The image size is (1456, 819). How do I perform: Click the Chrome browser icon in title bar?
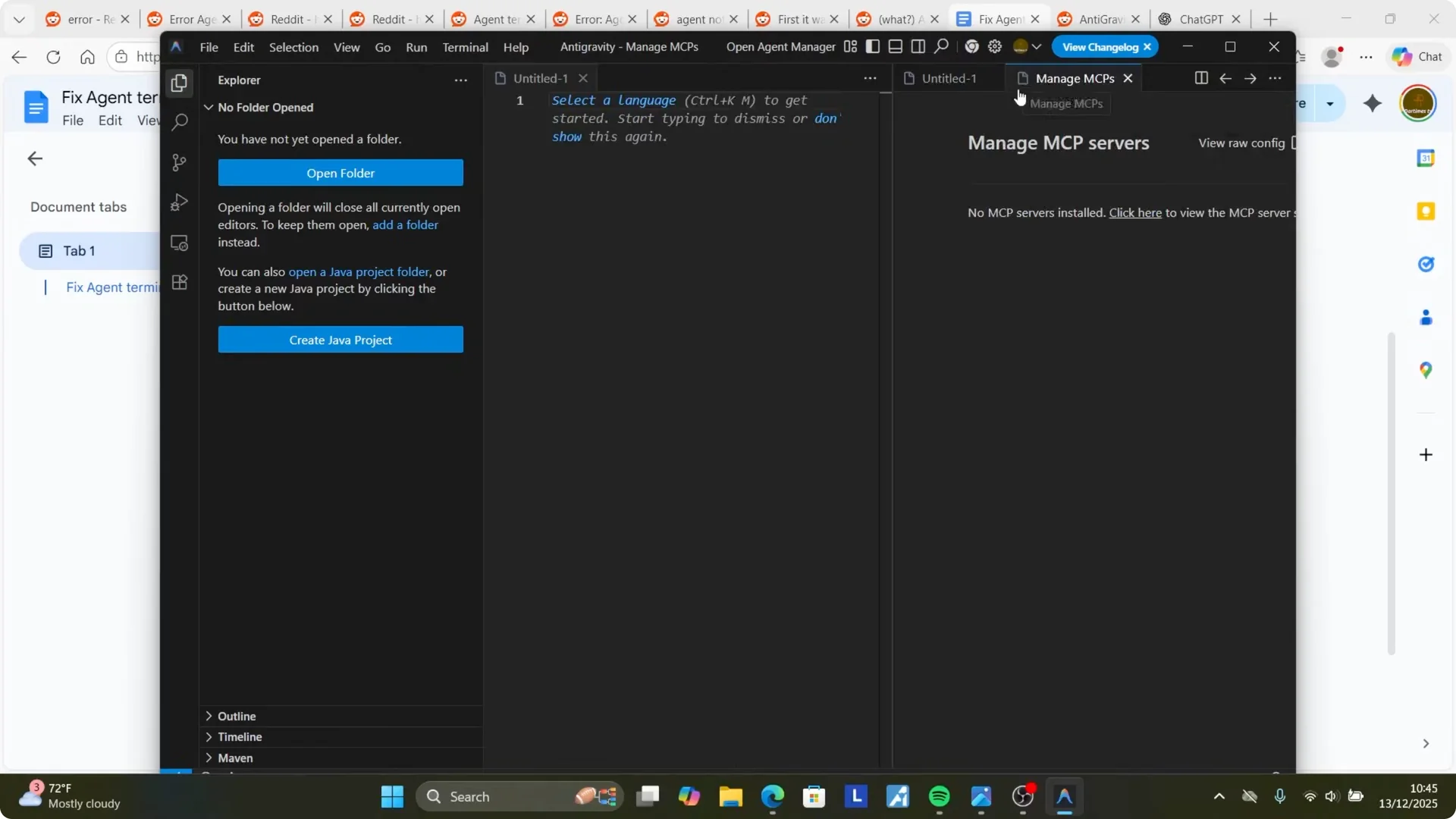click(x=971, y=47)
